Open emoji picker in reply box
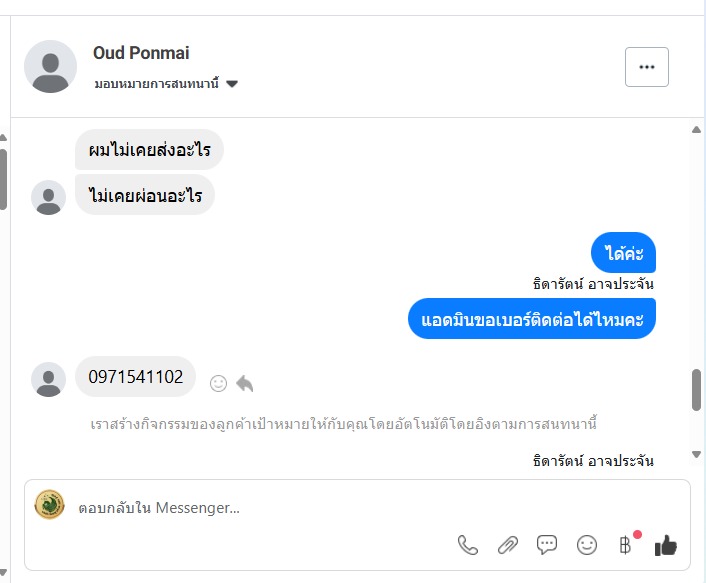The width and height of the screenshot is (706, 583). (587, 545)
